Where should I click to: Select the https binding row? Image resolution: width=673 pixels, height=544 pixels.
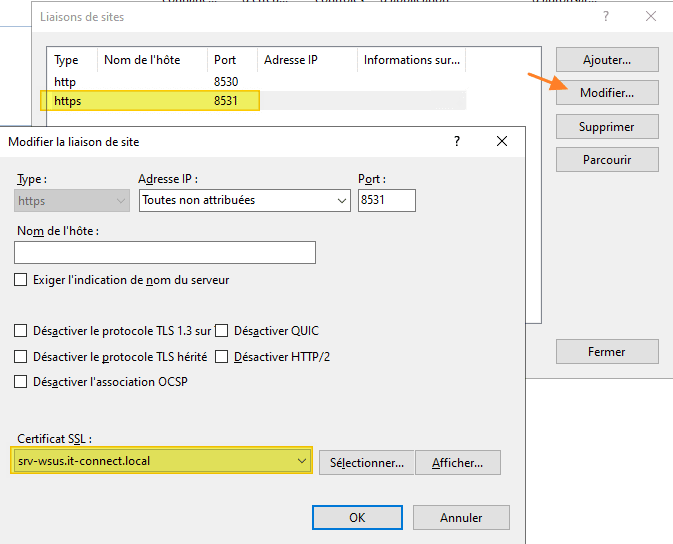click(150, 101)
